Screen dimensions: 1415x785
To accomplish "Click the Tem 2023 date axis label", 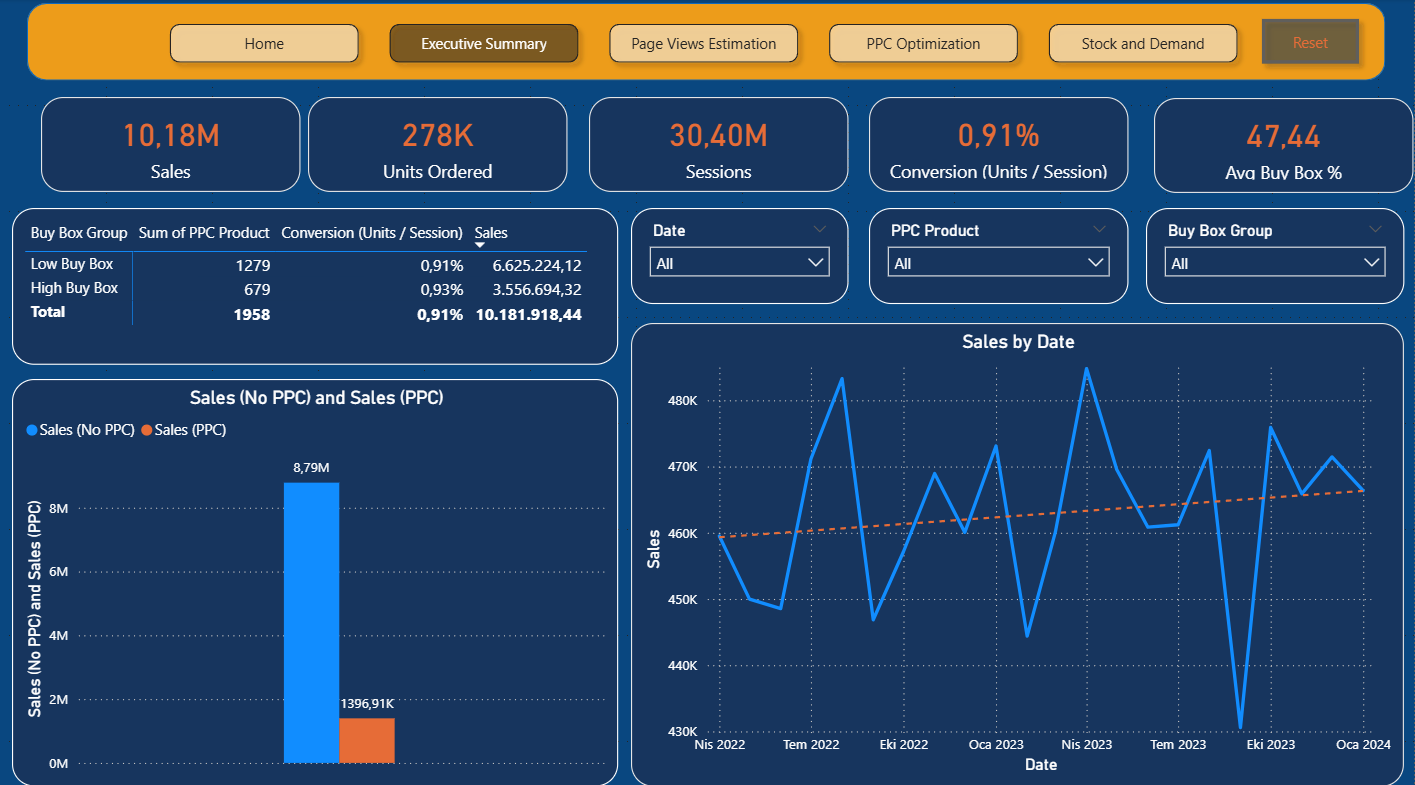I will 1178,745.
